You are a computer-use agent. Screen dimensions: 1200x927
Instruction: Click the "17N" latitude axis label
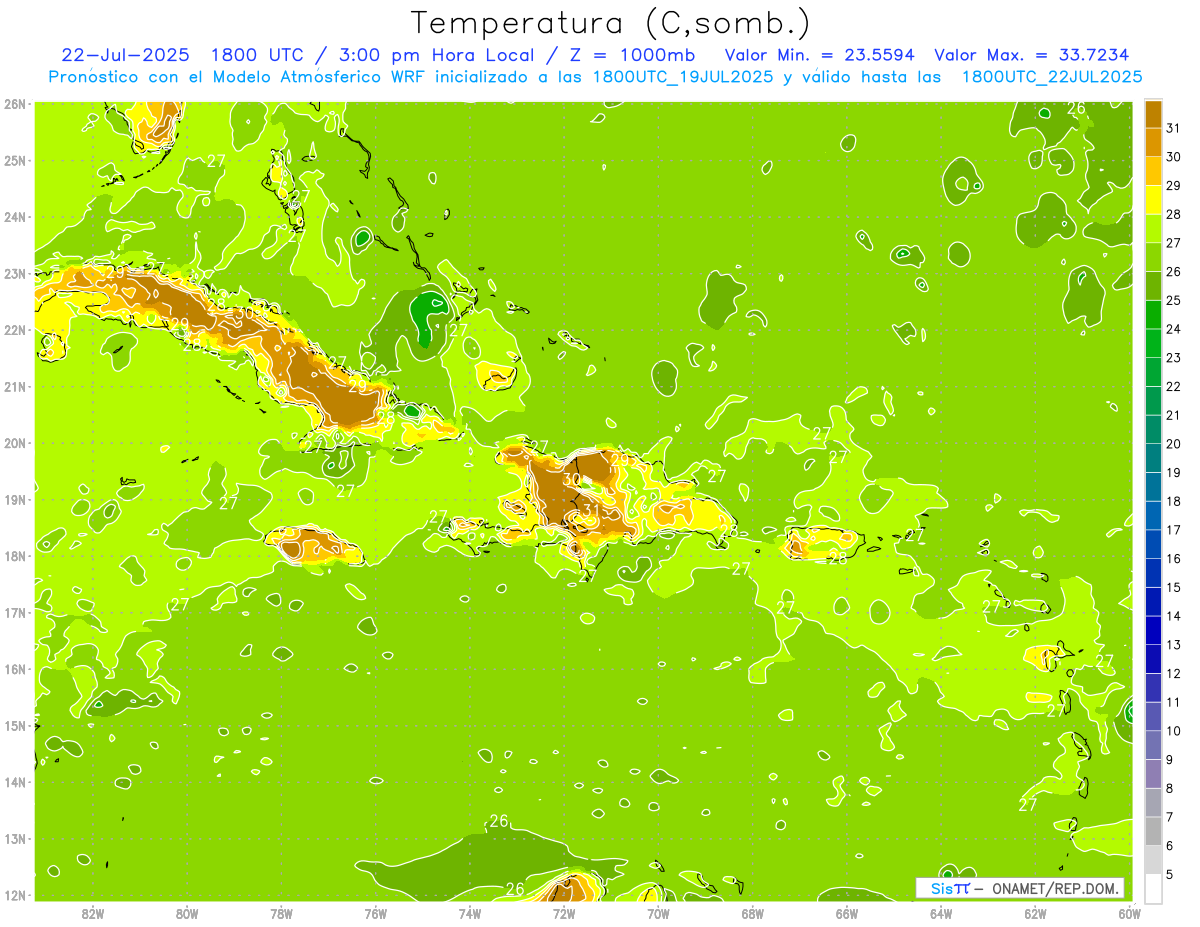pyautogui.click(x=14, y=612)
